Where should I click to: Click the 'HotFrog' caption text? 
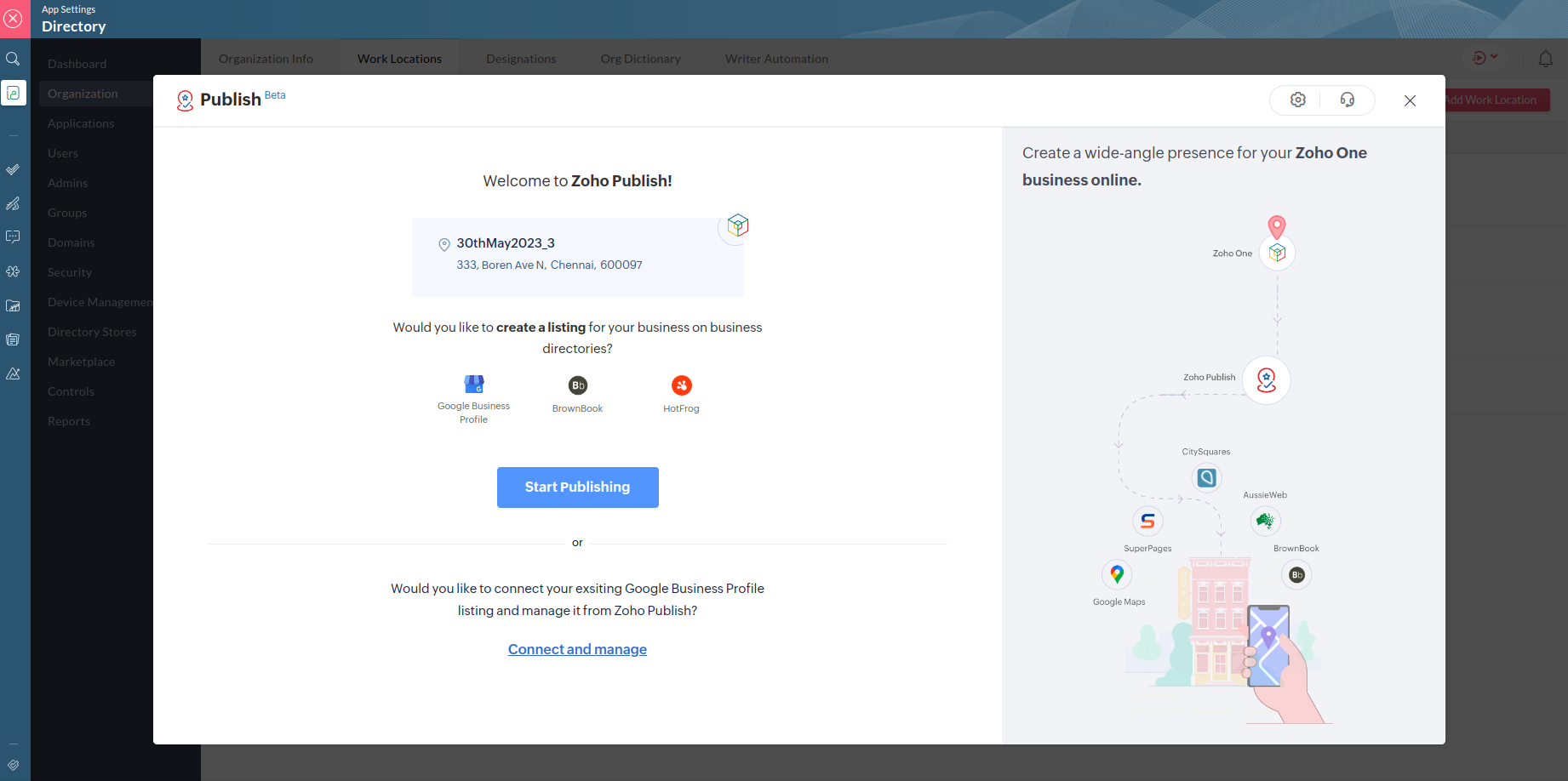pyautogui.click(x=681, y=408)
